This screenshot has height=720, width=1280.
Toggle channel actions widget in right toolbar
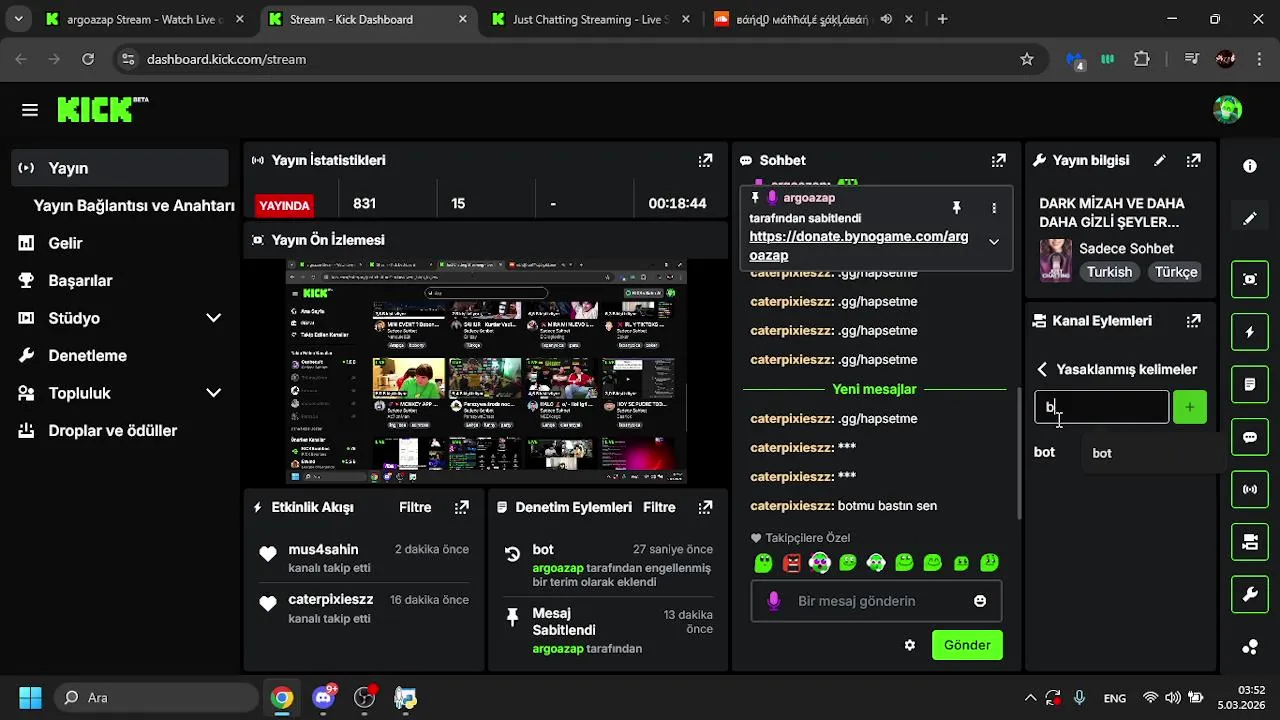[x=1250, y=542]
